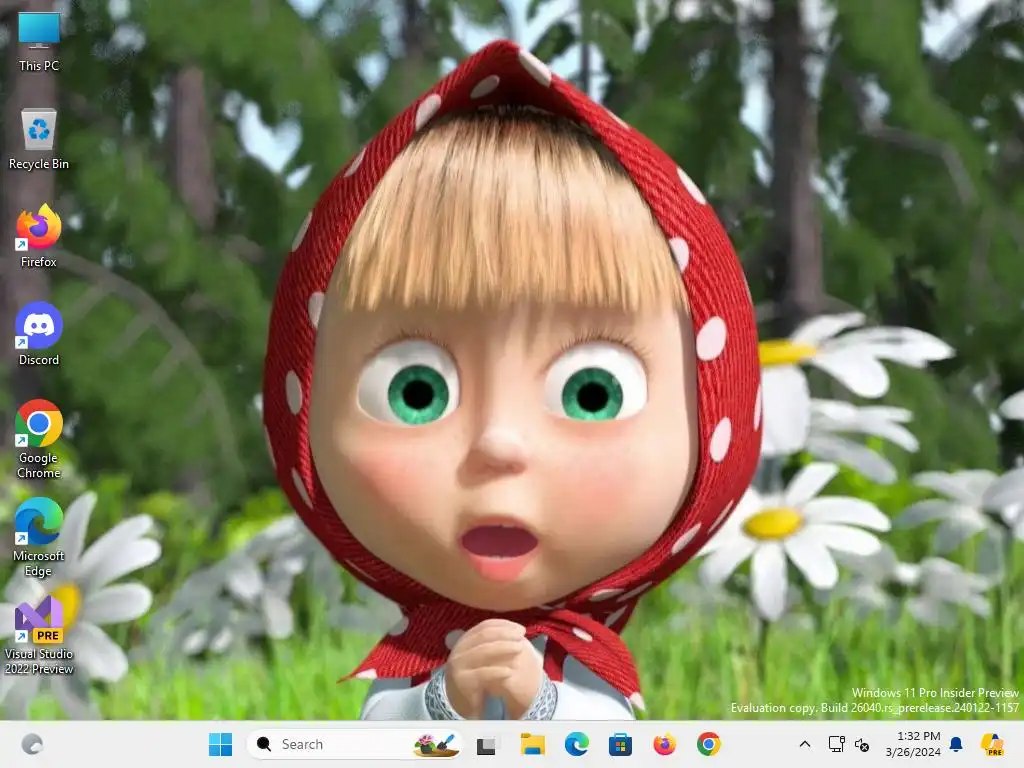This screenshot has width=1024, height=768.
Task: Open This PC desktop icon
Action: [x=39, y=42]
